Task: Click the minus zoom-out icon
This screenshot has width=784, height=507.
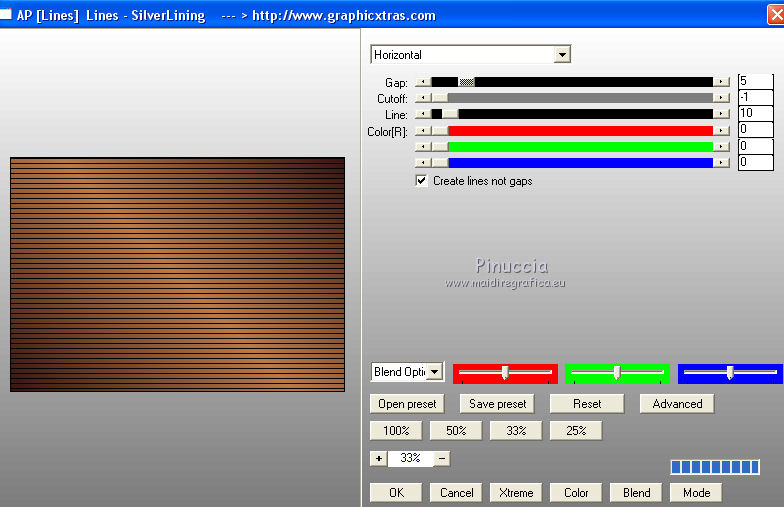Action: coord(442,458)
